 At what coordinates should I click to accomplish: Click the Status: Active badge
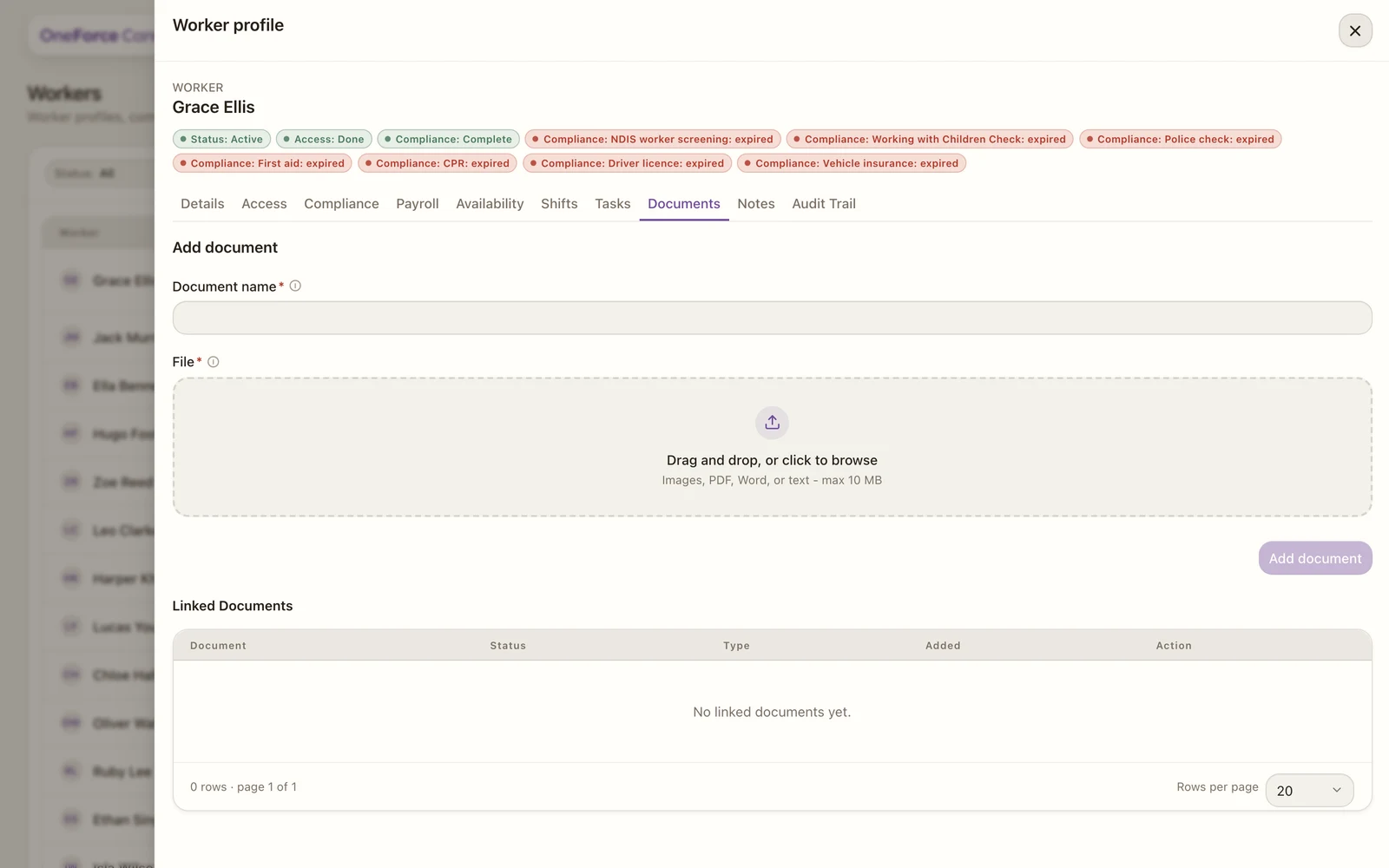(x=221, y=139)
